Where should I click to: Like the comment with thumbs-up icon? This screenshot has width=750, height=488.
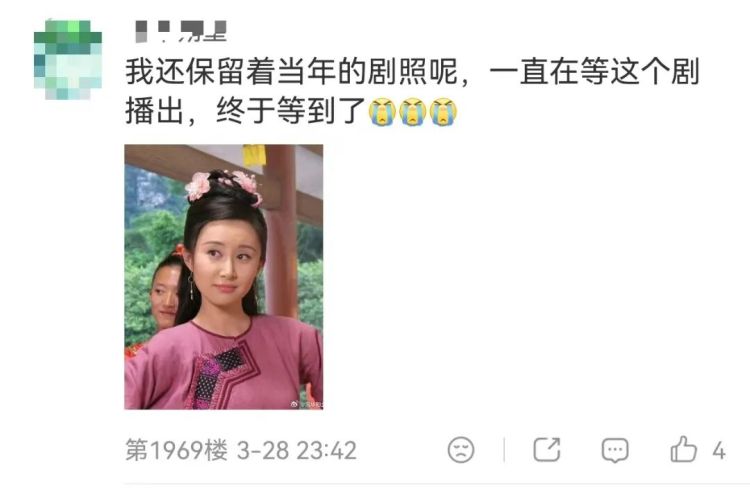click(683, 449)
